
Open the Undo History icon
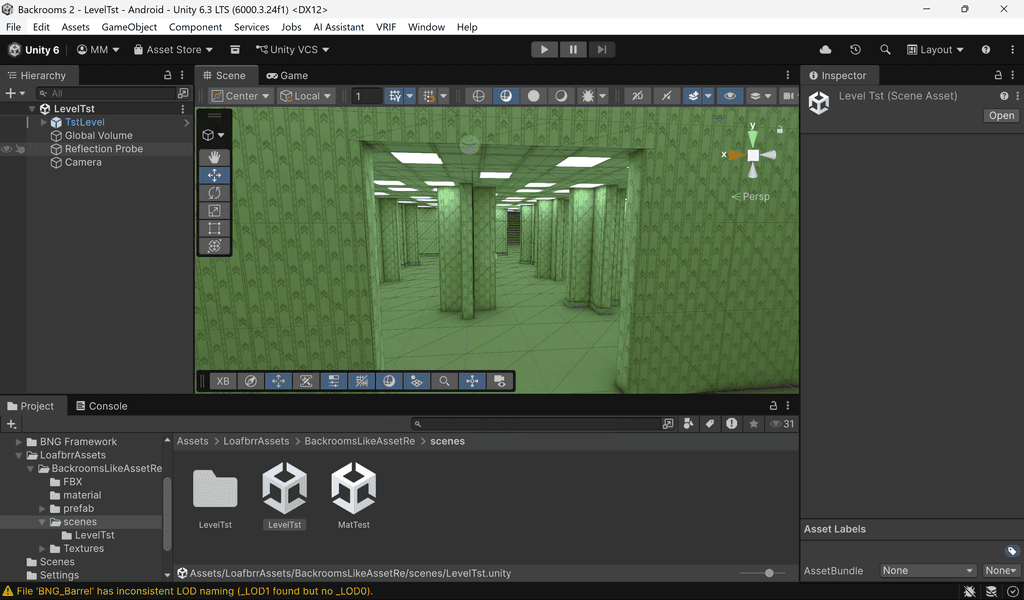point(855,50)
